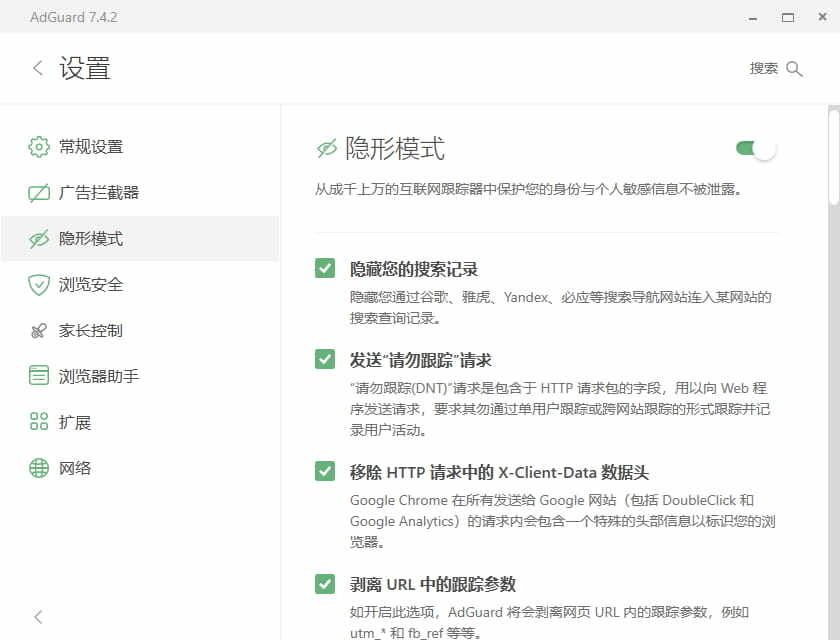Click the AdGuard 7.4.2 window title
The image size is (840, 640).
click(74, 17)
